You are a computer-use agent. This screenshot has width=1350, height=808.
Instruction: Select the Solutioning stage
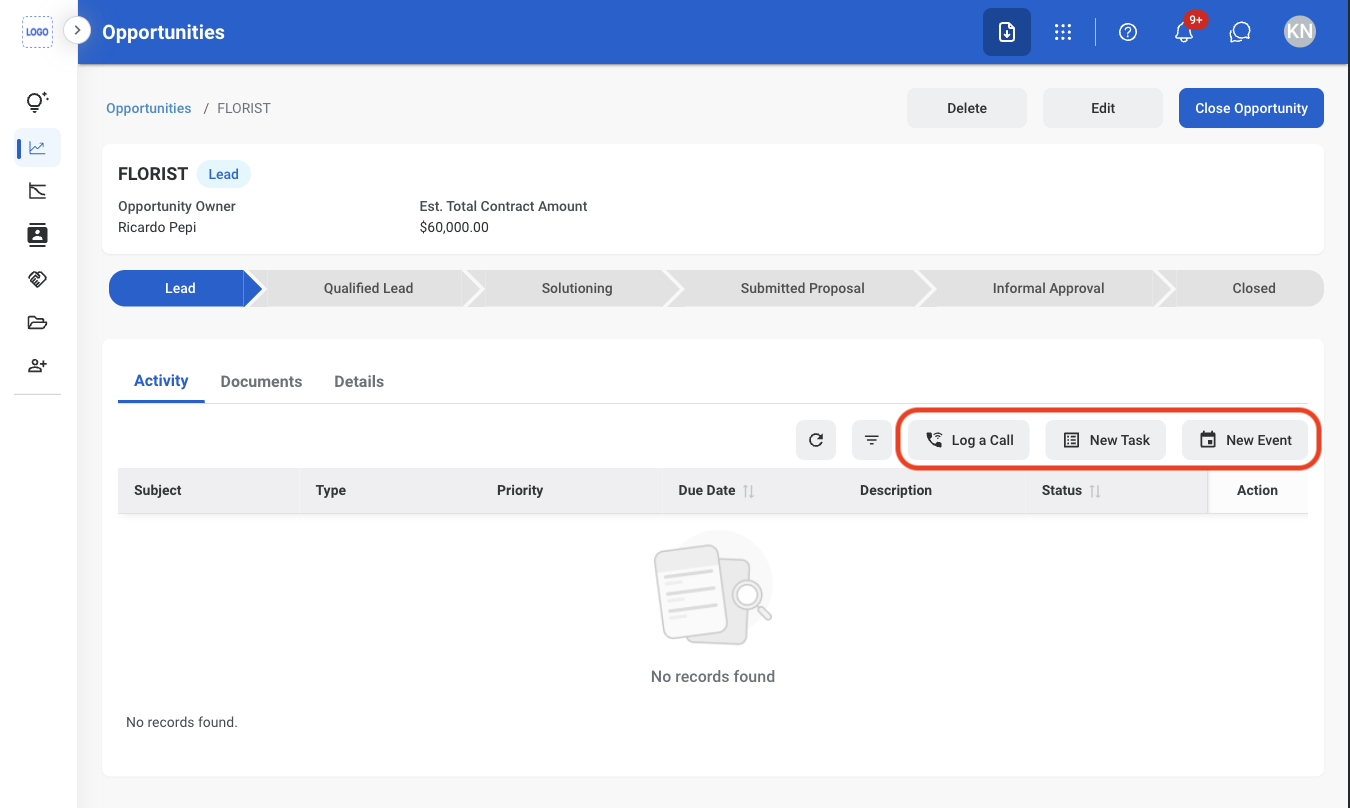point(577,288)
